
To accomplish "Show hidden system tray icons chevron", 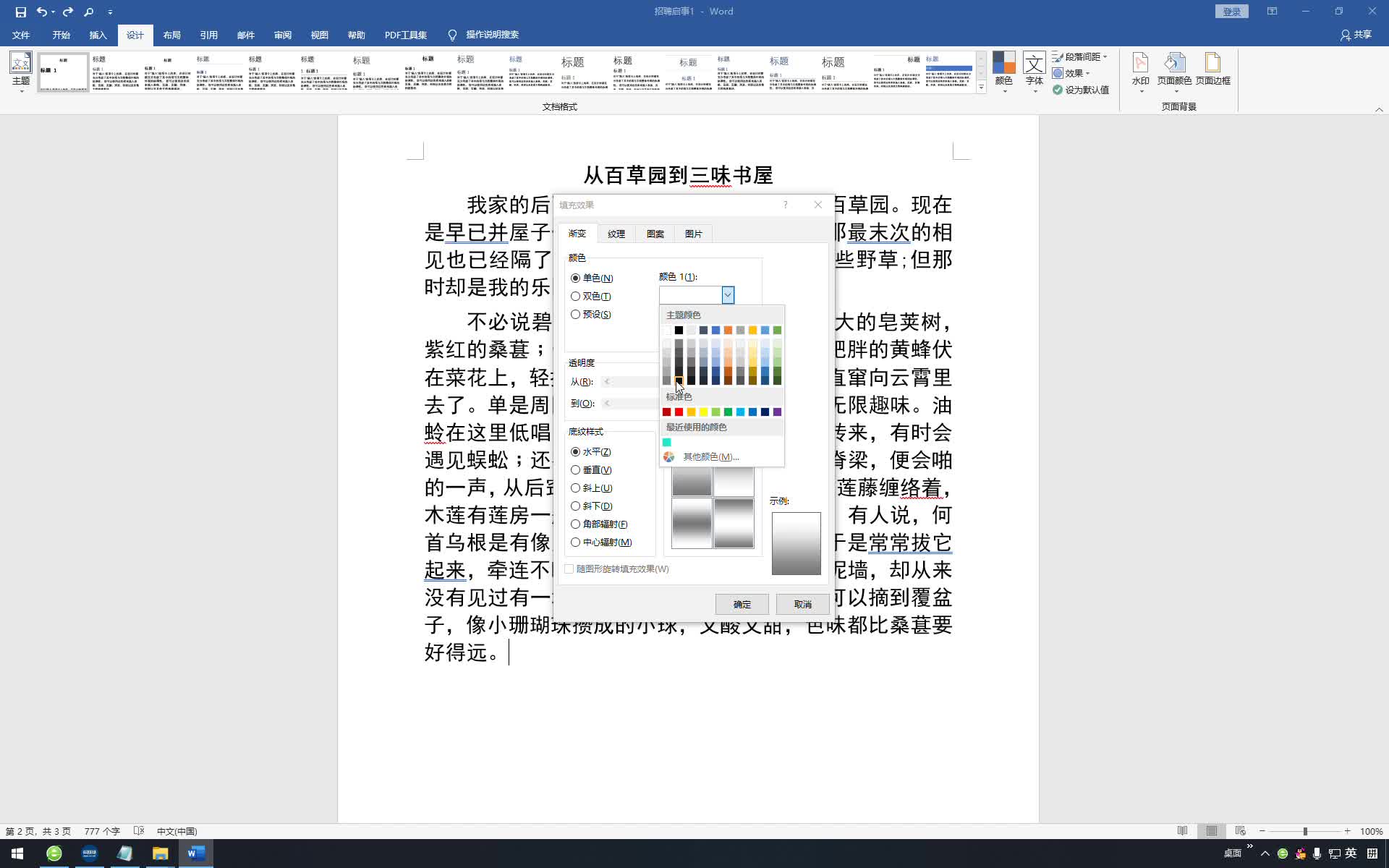I will coord(1265,854).
